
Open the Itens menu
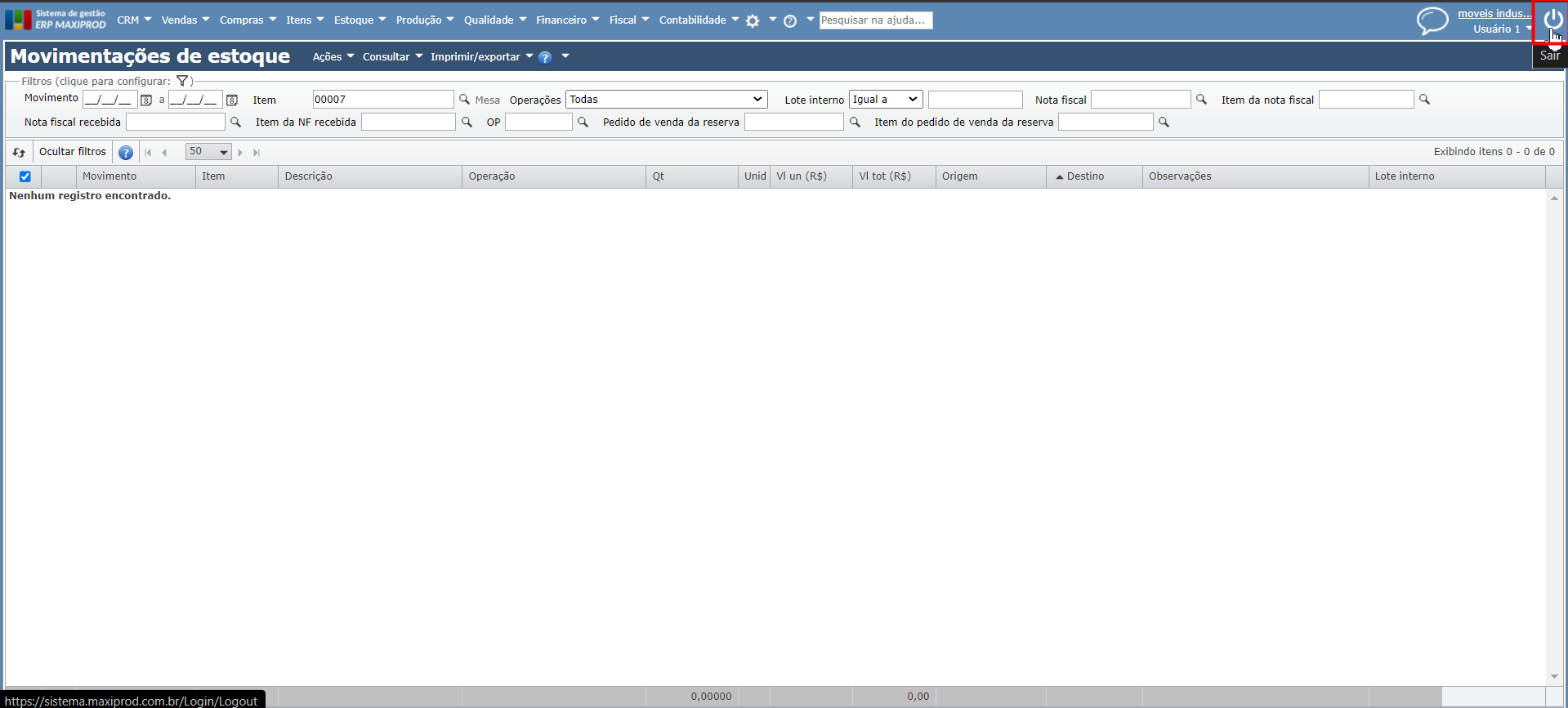coord(305,20)
